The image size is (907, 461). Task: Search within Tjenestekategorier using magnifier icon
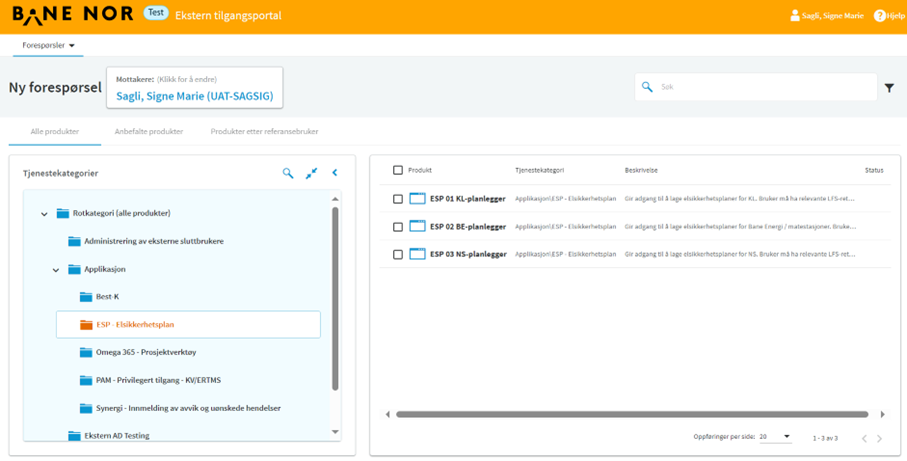(287, 172)
